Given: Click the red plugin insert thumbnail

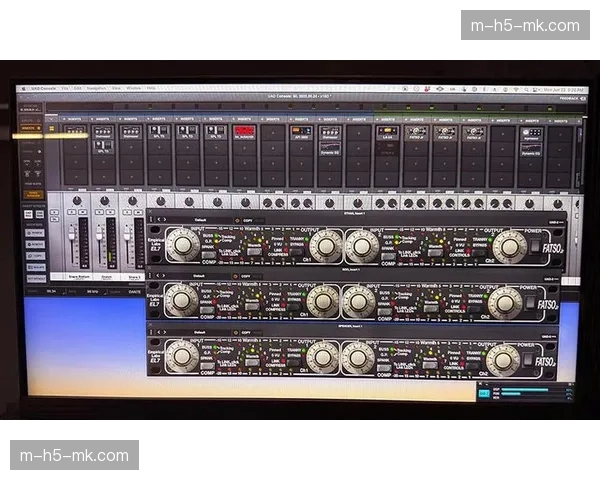Looking at the screenshot, I should coord(243,131).
